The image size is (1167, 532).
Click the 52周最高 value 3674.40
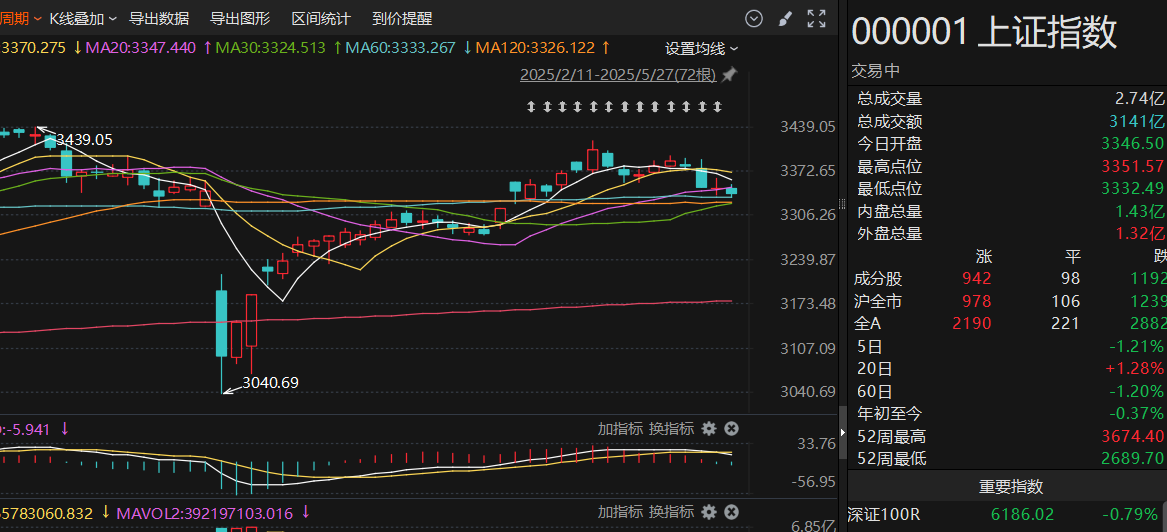(x=1133, y=436)
